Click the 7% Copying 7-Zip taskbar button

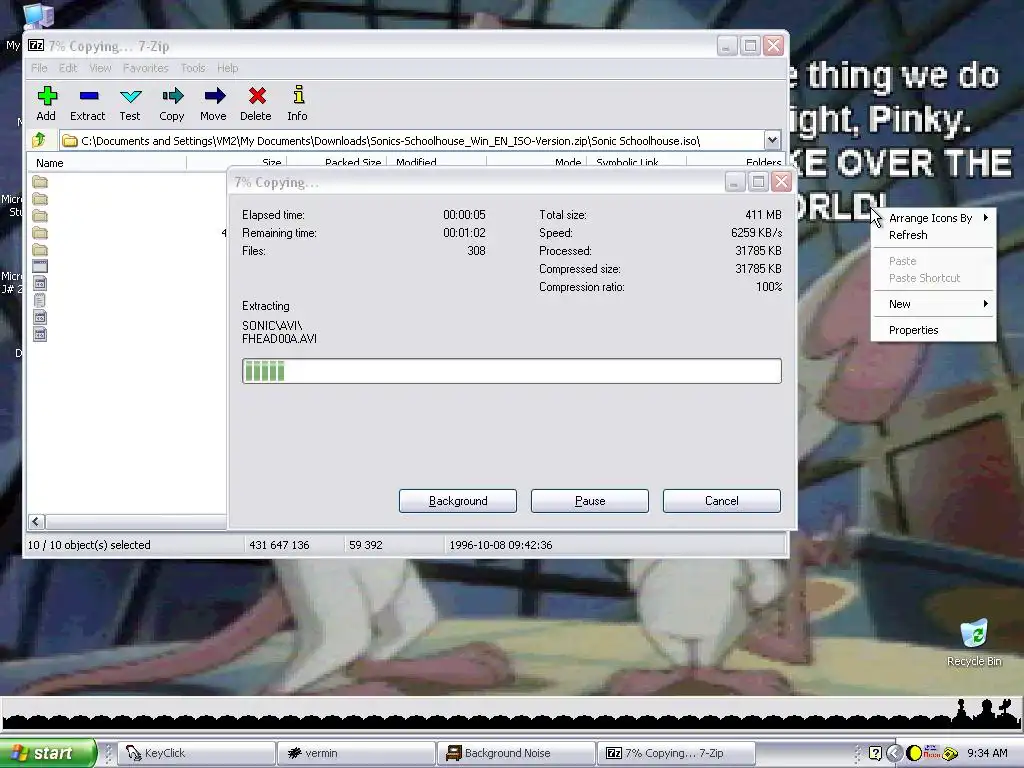pyautogui.click(x=676, y=753)
